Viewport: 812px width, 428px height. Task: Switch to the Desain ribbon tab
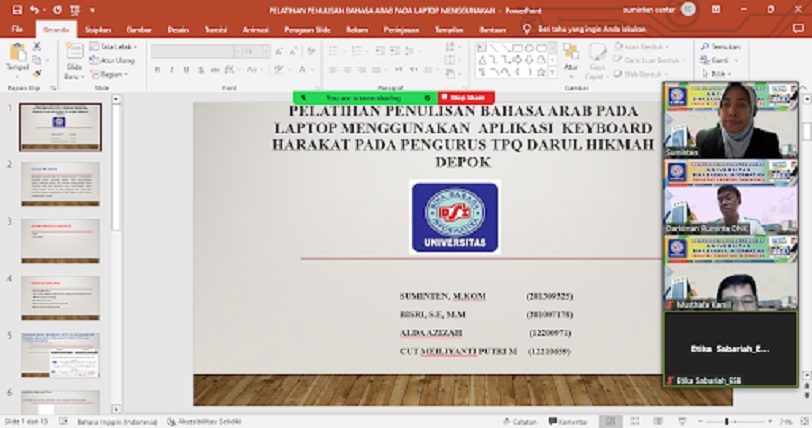tap(178, 30)
